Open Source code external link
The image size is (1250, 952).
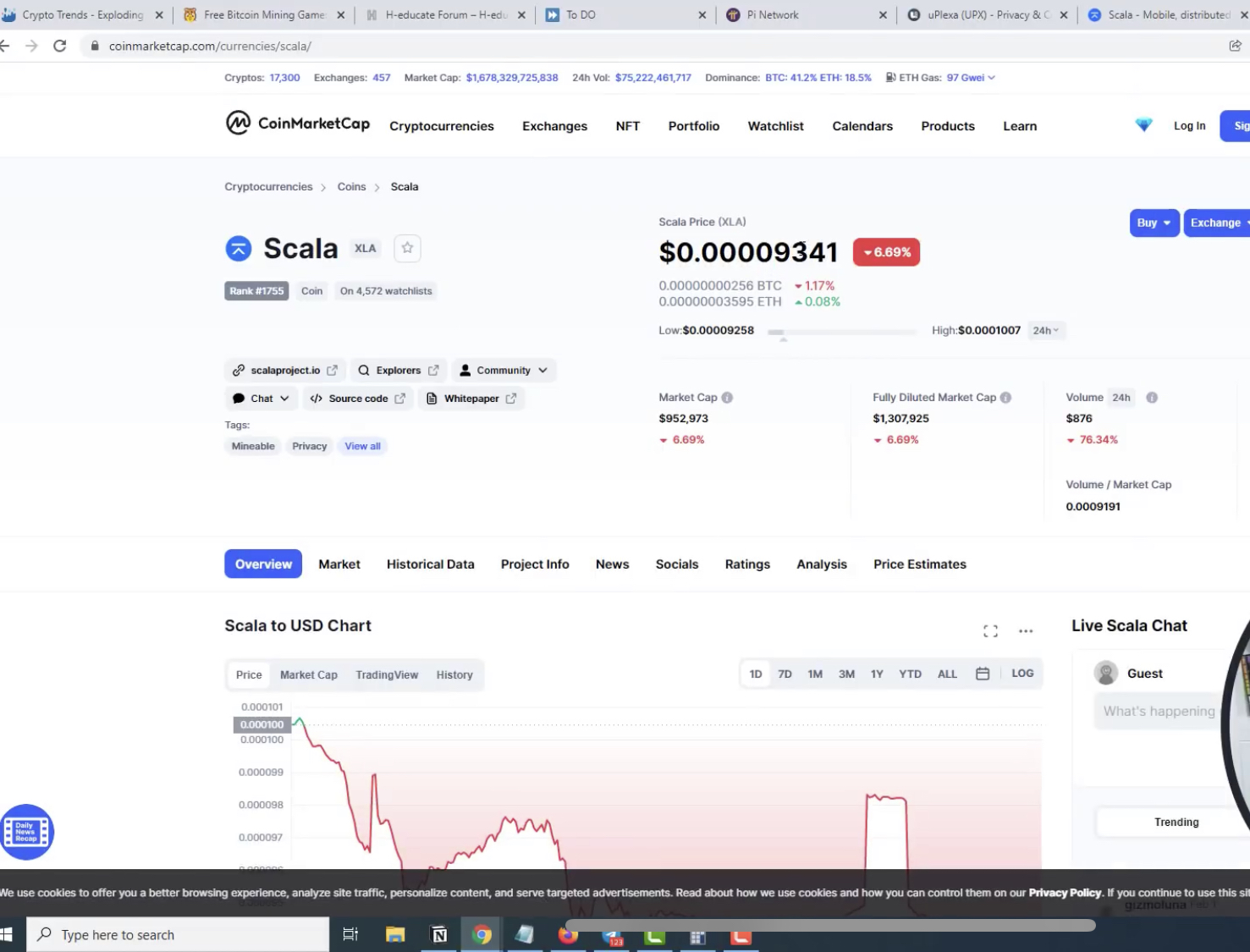tap(358, 399)
